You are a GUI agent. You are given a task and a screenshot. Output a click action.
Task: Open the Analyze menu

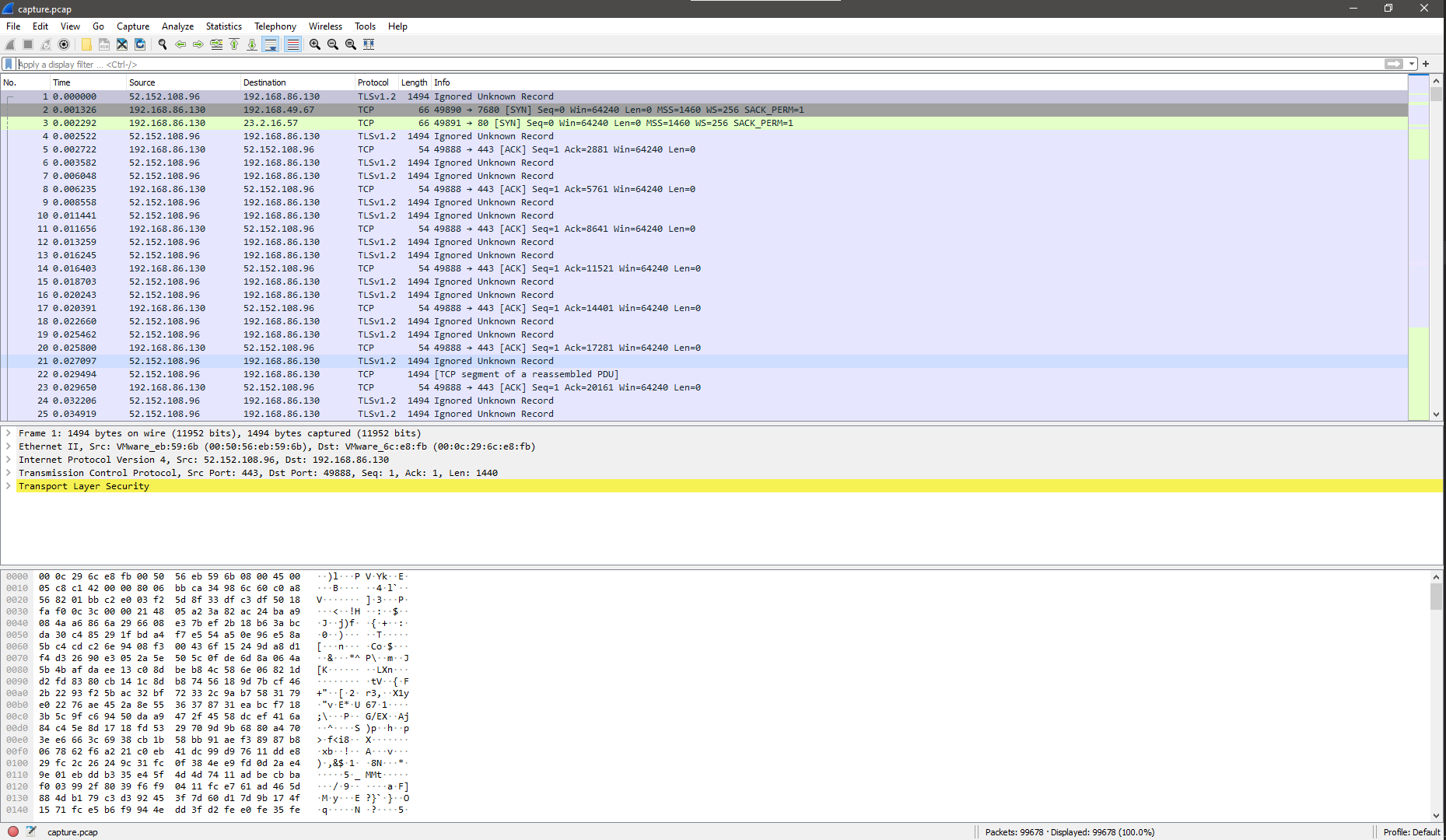(177, 26)
